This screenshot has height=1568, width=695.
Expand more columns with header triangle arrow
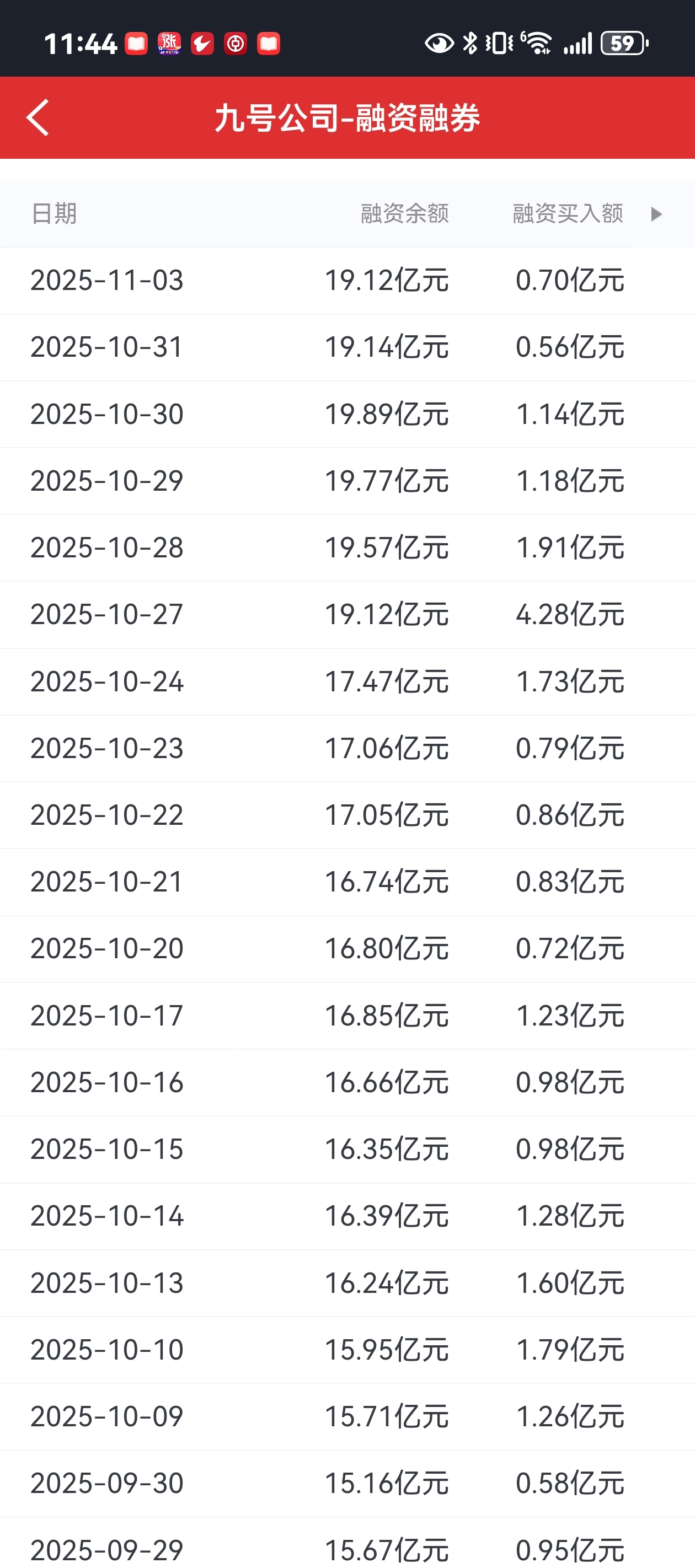click(656, 214)
